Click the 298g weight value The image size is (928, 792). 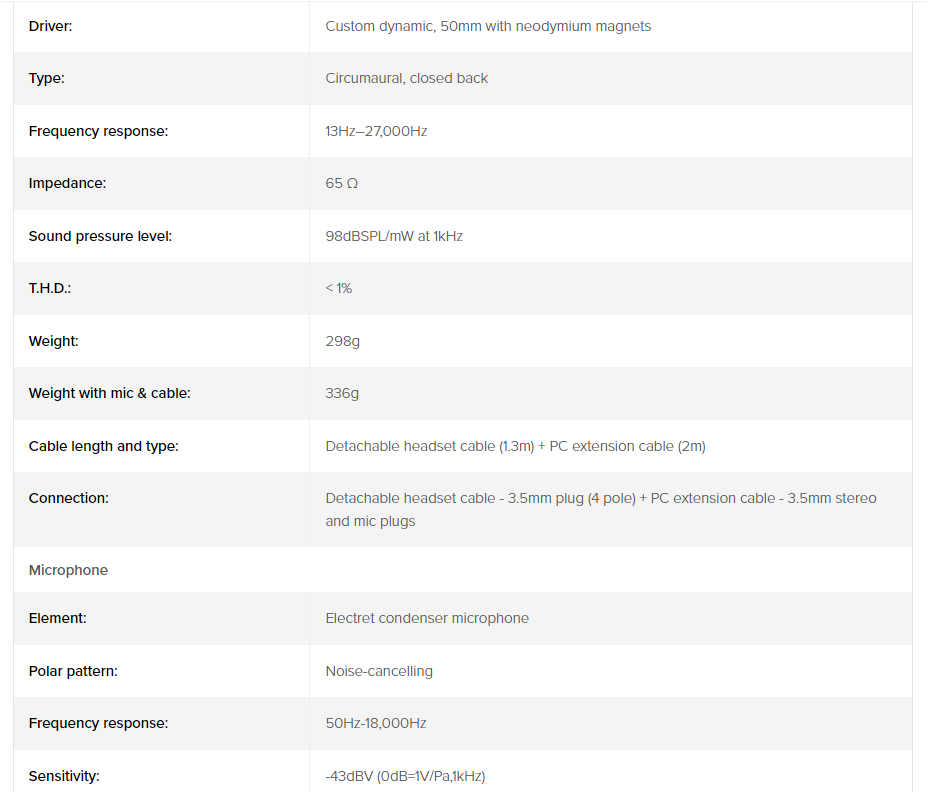[342, 341]
